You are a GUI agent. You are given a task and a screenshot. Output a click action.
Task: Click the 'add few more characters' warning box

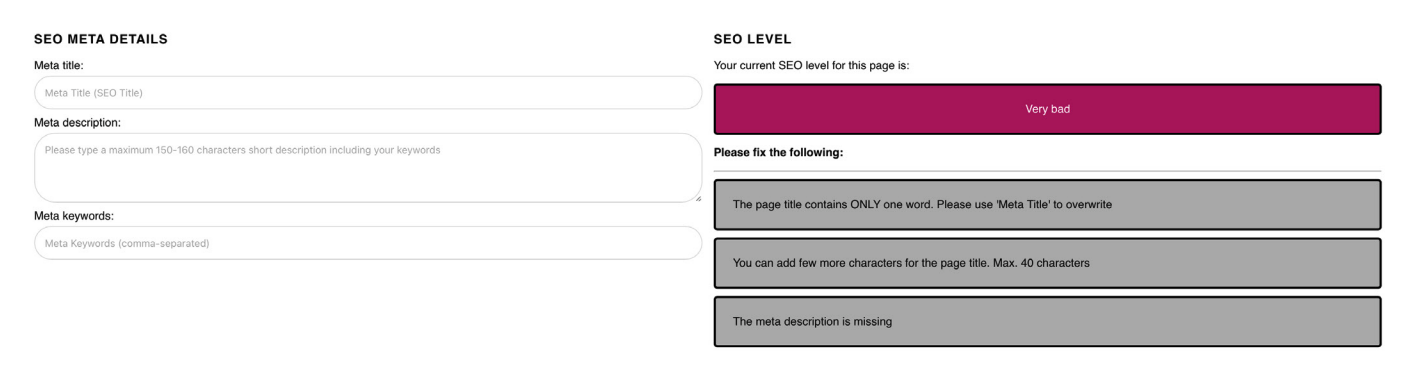(1047, 263)
